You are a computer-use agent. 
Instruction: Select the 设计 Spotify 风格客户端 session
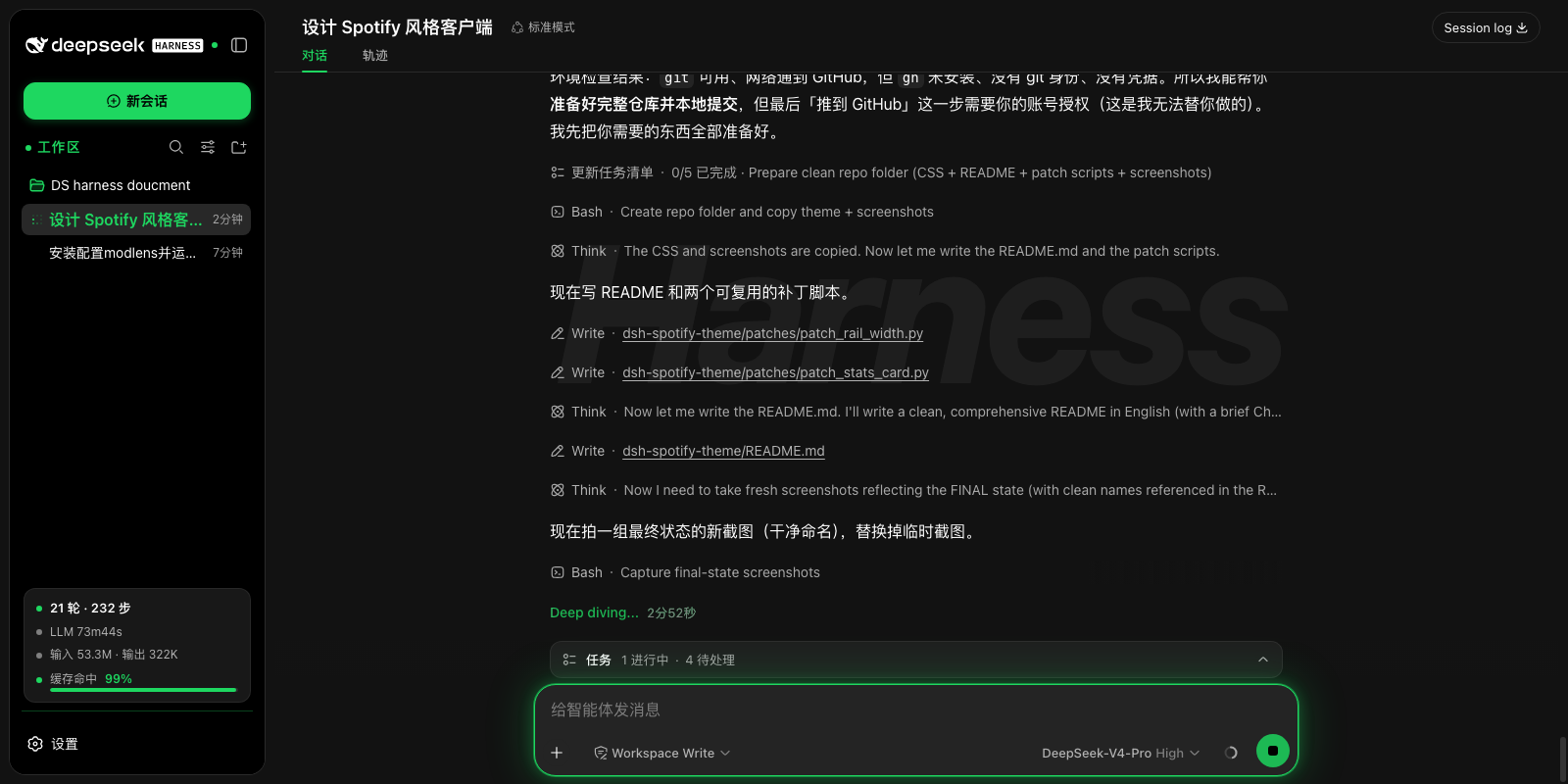click(136, 220)
